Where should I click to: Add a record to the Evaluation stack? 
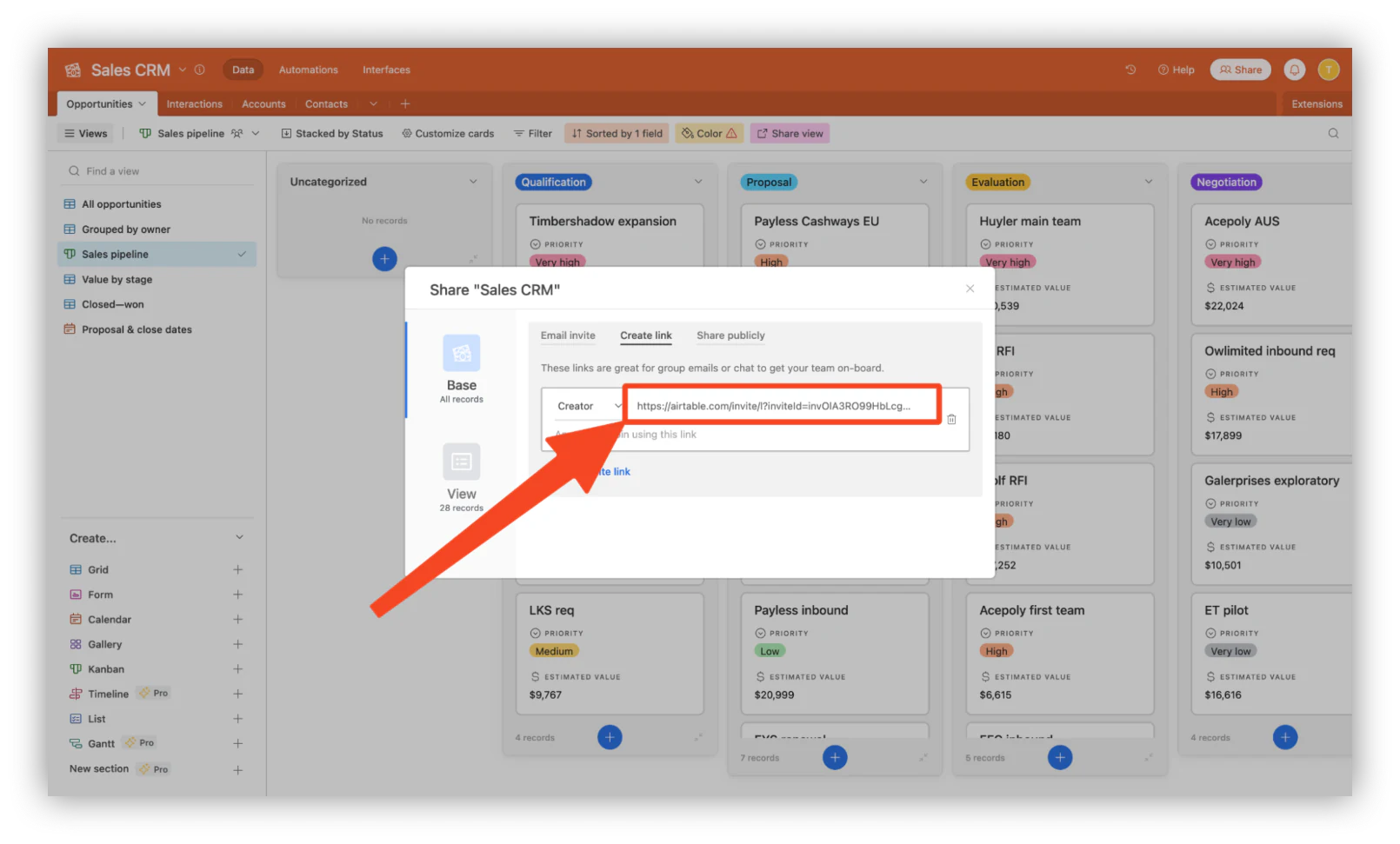point(1060,757)
